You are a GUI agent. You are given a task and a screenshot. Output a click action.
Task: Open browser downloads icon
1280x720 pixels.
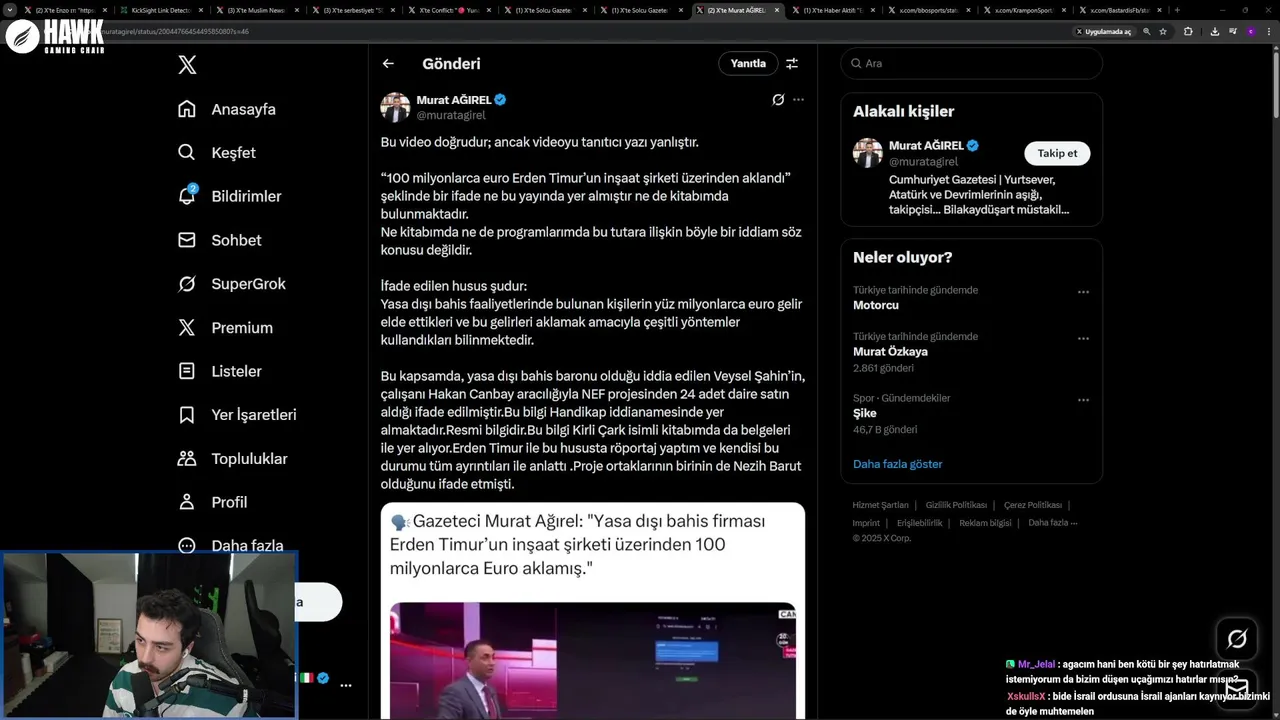pyautogui.click(x=1215, y=32)
